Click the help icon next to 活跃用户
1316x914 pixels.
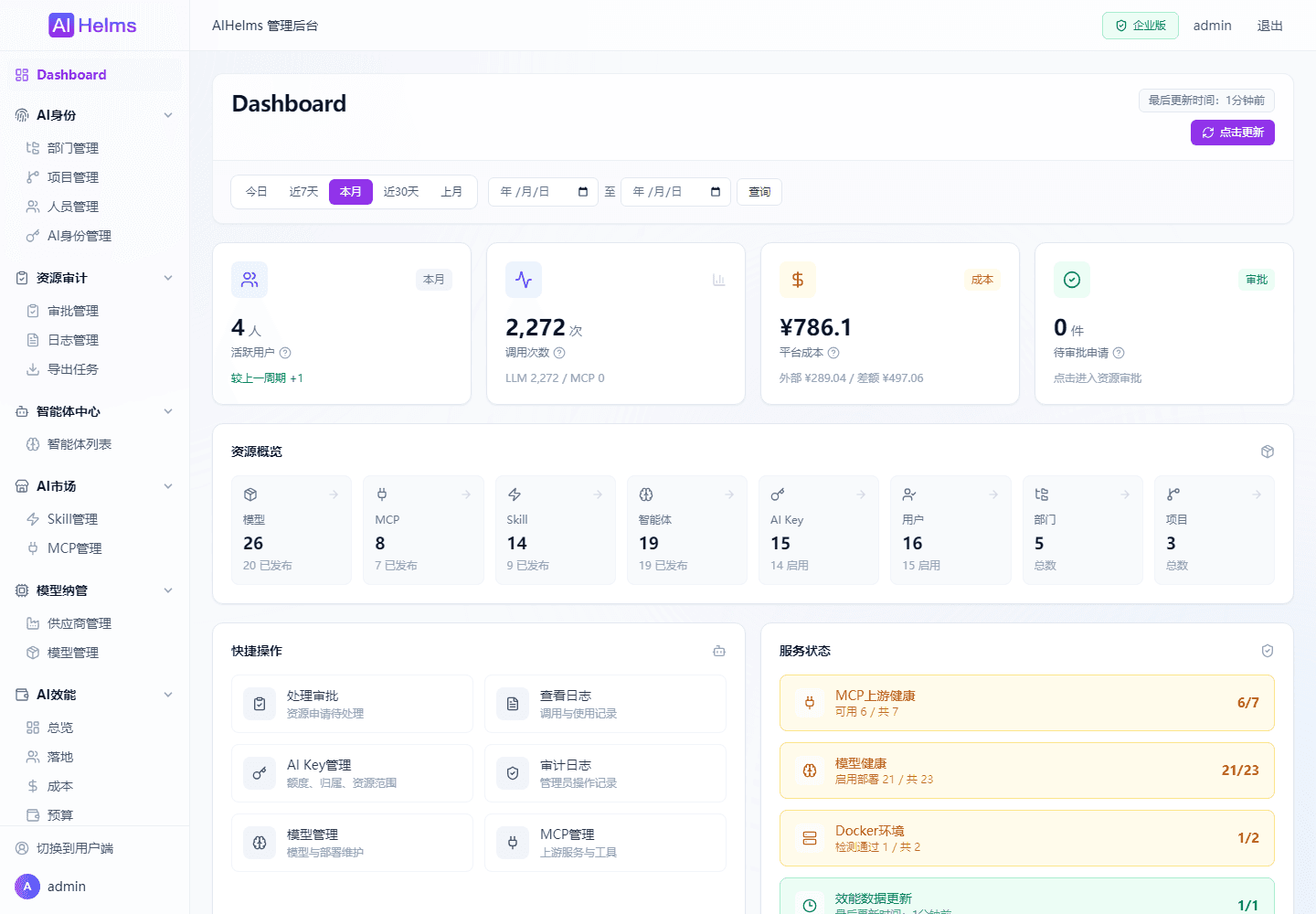[285, 353]
